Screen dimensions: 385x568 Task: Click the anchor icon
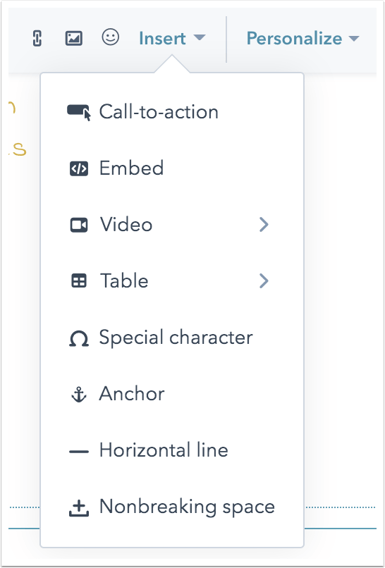point(79,394)
